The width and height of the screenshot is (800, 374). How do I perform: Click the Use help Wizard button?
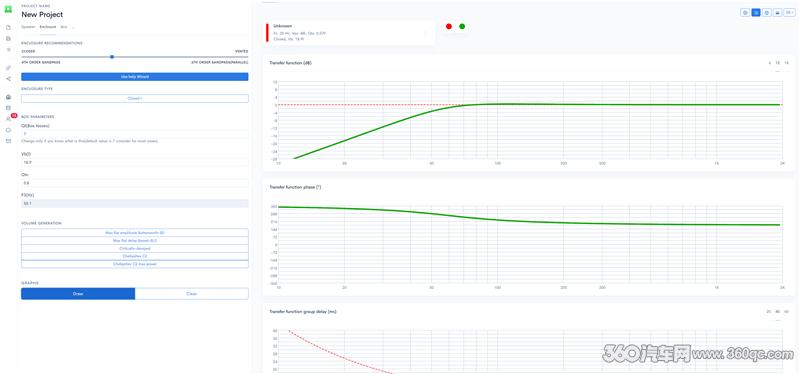click(x=135, y=77)
